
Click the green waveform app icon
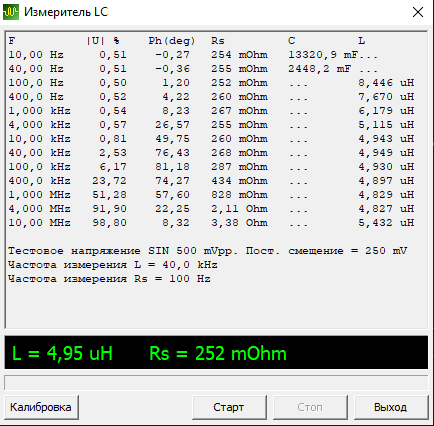pos(11,12)
